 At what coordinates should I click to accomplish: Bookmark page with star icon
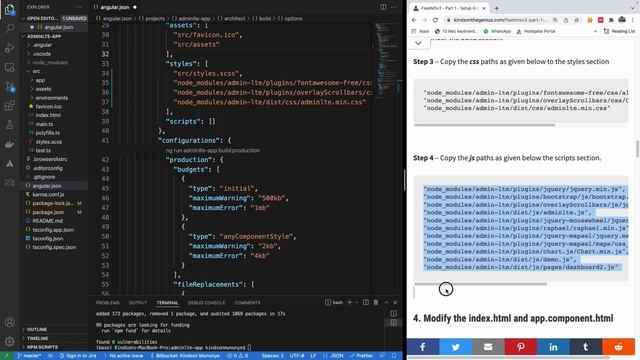(576, 20)
